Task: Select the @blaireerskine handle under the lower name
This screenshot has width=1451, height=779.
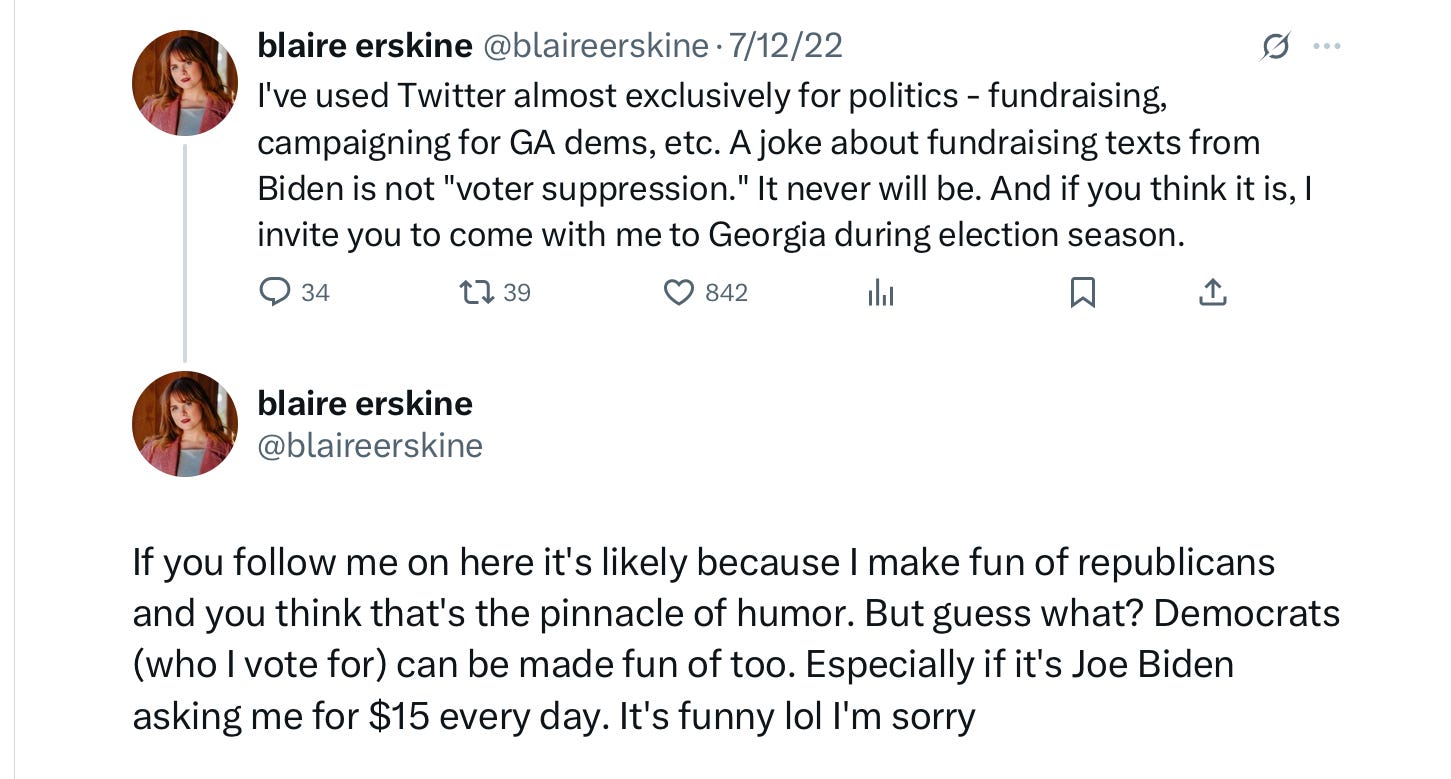Action: click(x=370, y=445)
